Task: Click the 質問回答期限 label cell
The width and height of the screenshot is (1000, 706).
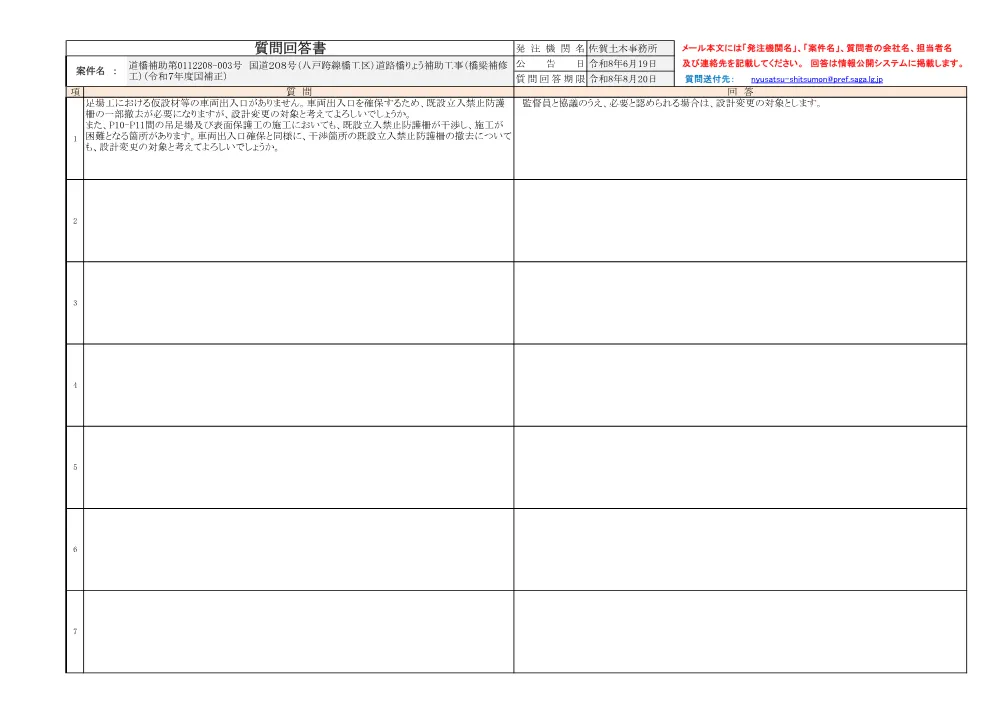Action: click(x=550, y=79)
